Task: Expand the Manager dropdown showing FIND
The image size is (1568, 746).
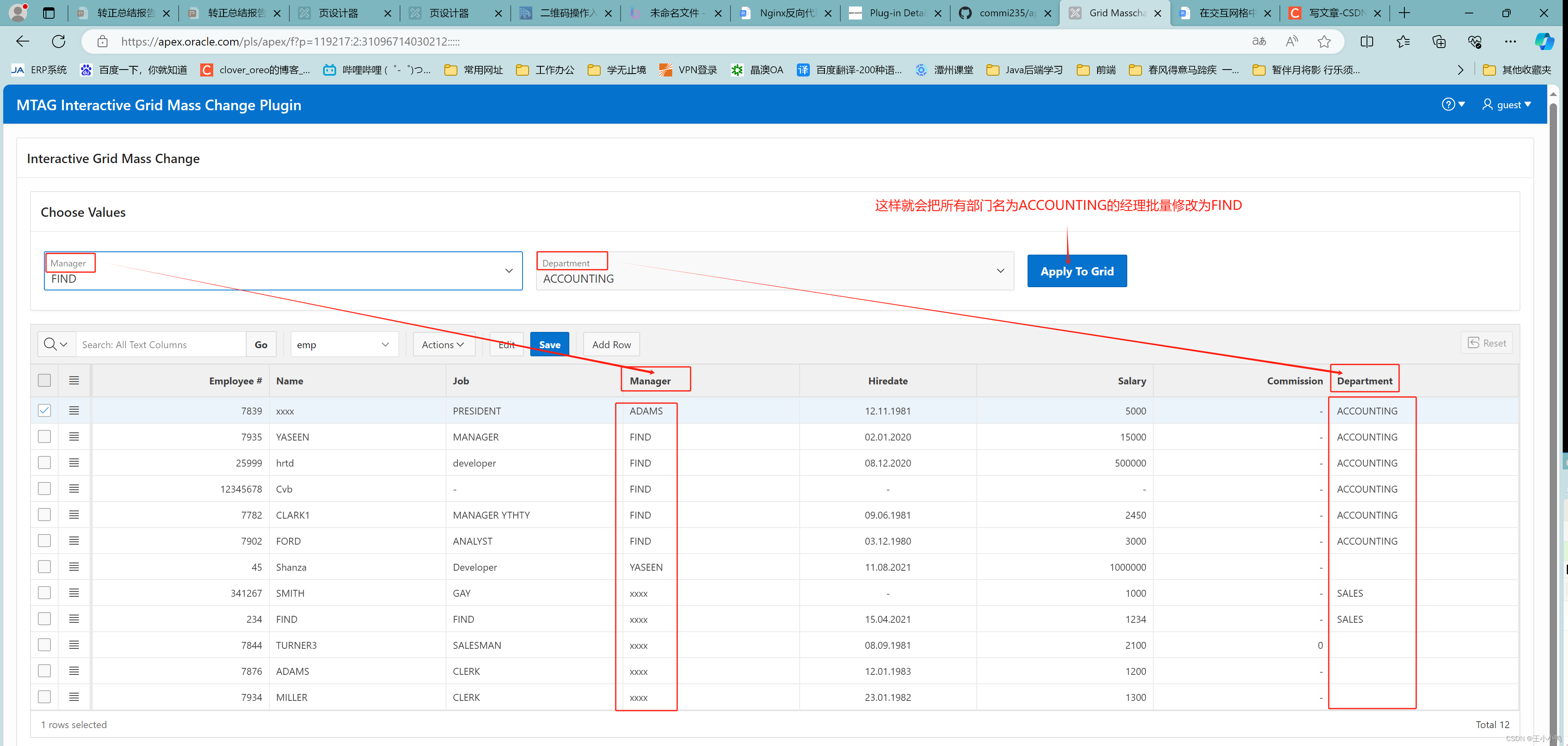Action: pos(509,271)
